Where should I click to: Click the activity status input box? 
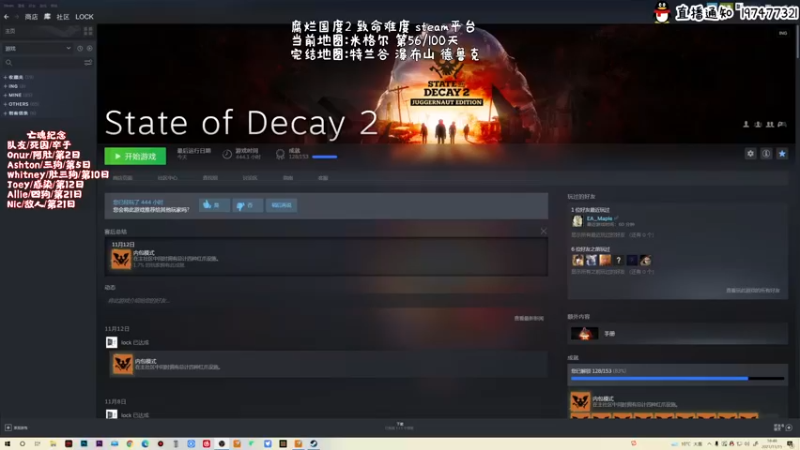pos(326,301)
